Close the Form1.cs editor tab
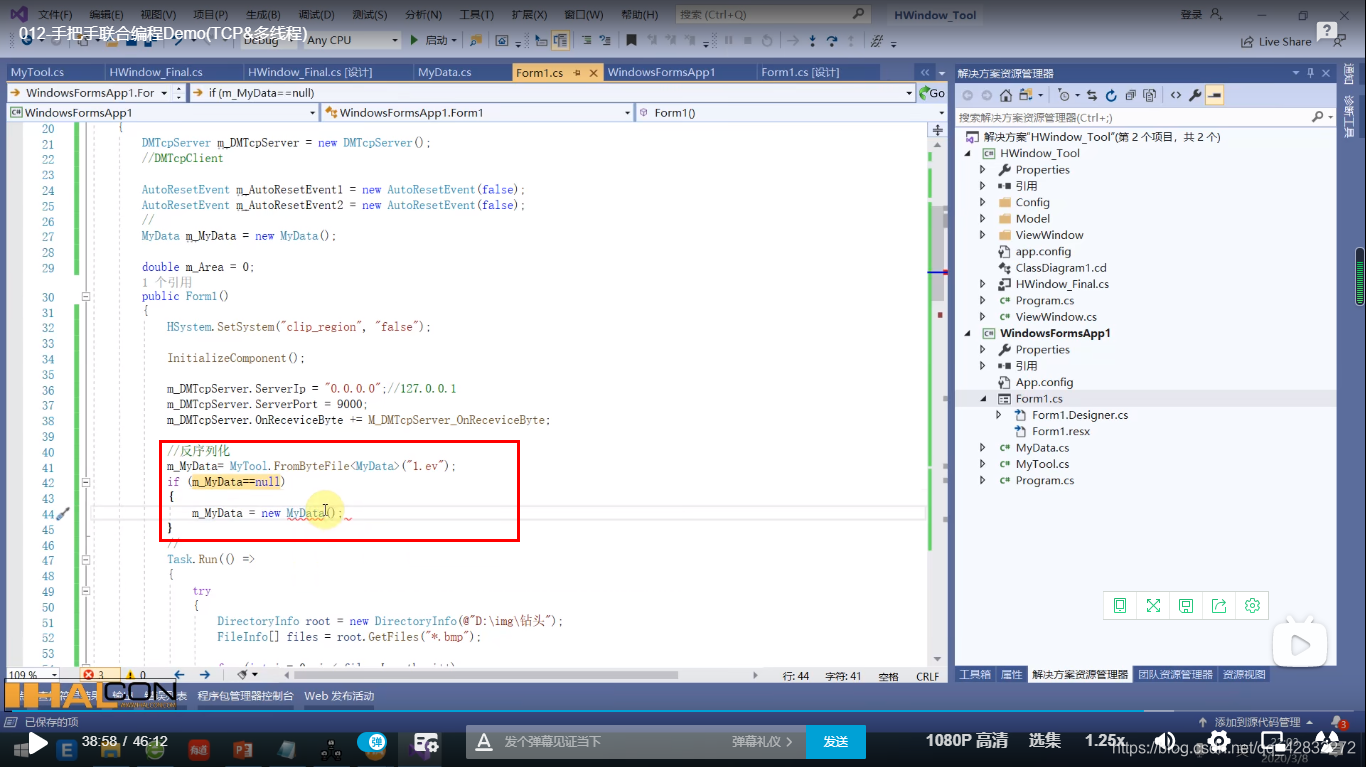 click(594, 73)
